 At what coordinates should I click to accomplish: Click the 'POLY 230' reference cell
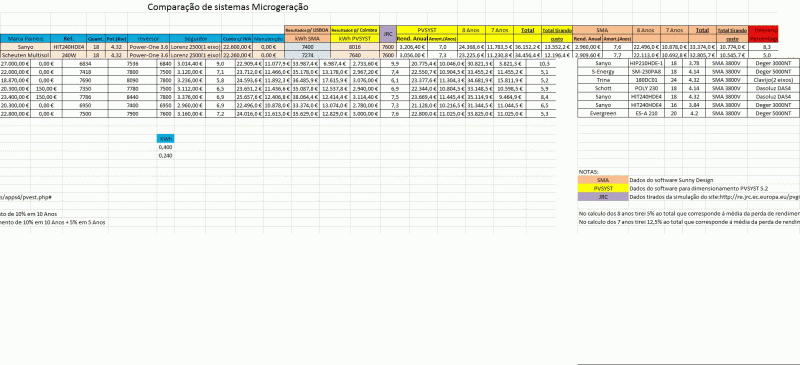(646, 88)
